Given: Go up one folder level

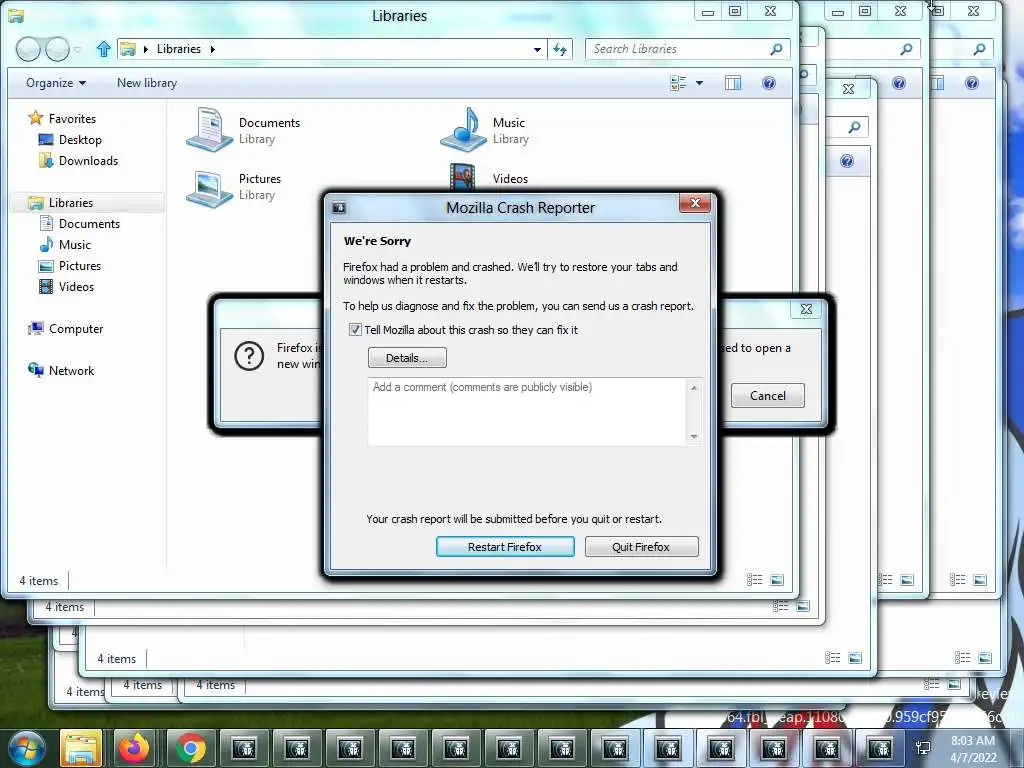Looking at the screenshot, I should [x=103, y=49].
